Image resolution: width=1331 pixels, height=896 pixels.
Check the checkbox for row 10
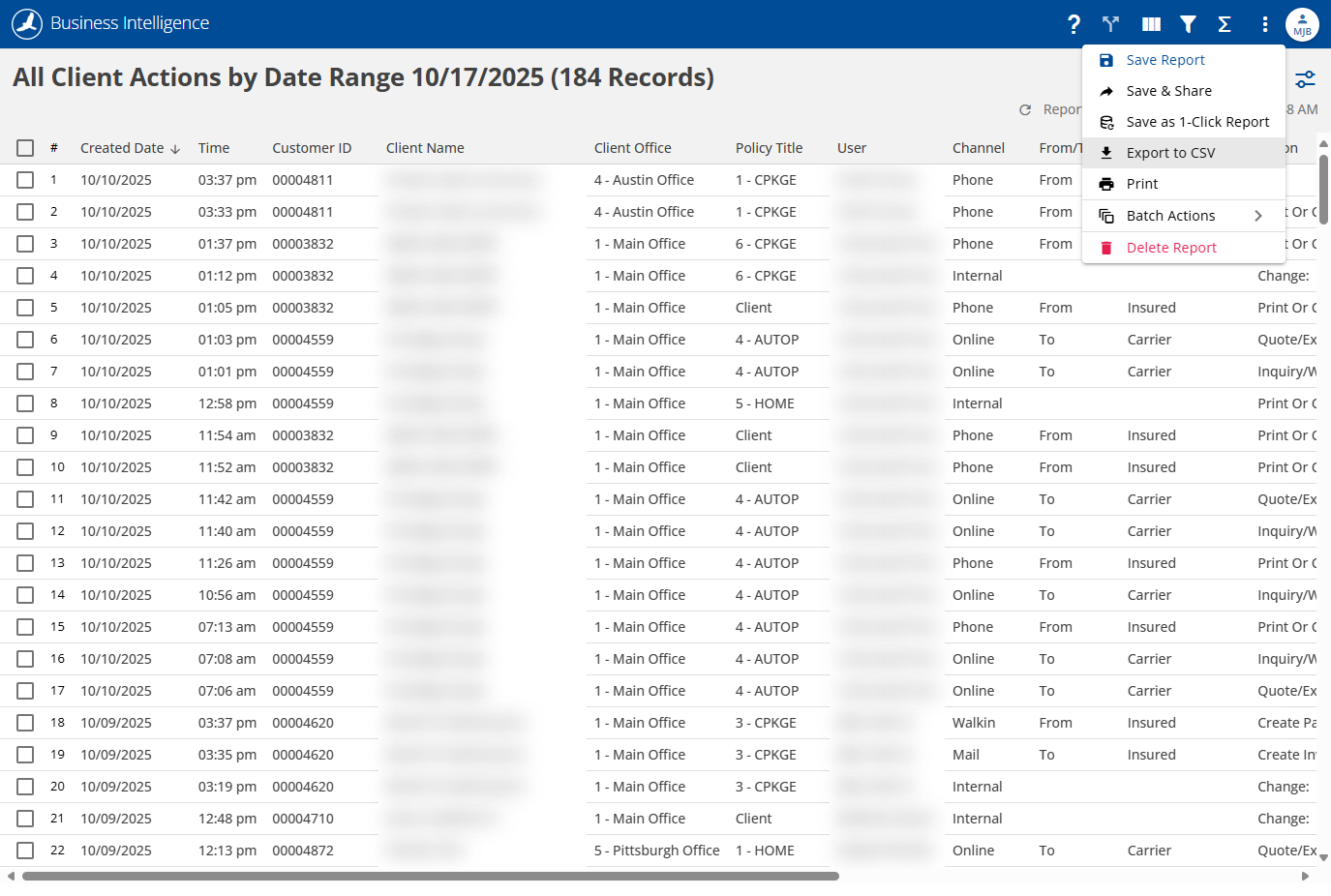[x=25, y=467]
